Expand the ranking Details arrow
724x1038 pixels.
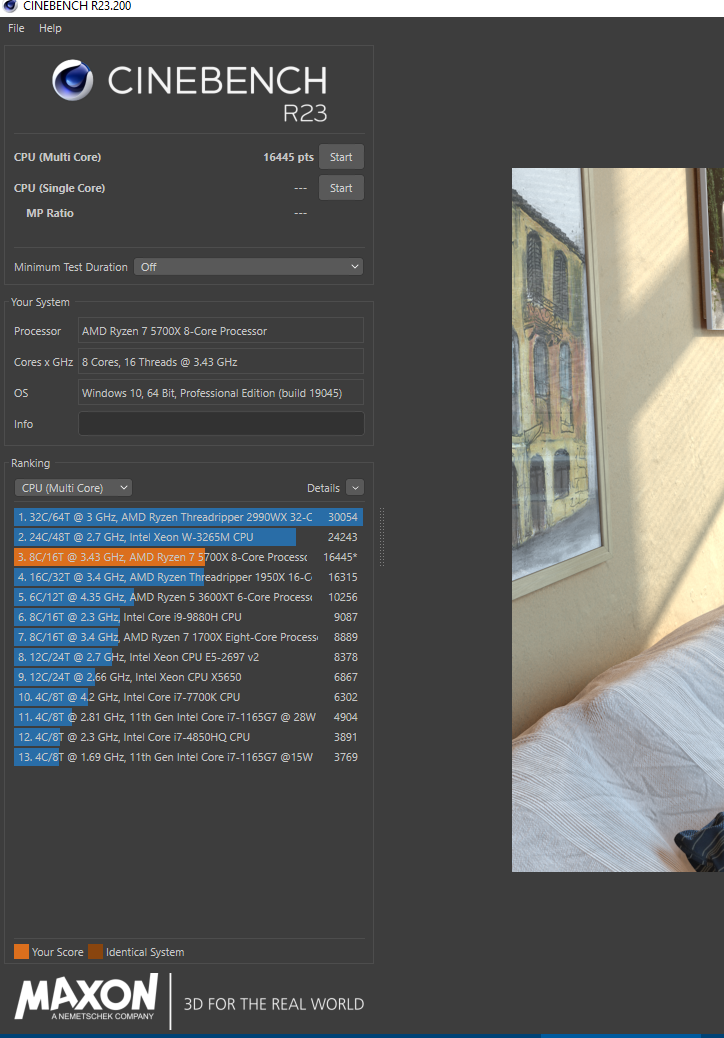[x=355, y=488]
